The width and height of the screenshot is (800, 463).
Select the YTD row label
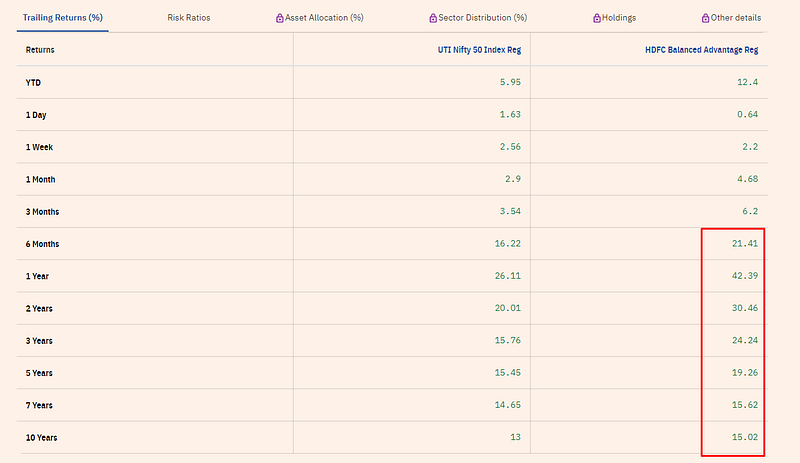click(x=34, y=81)
